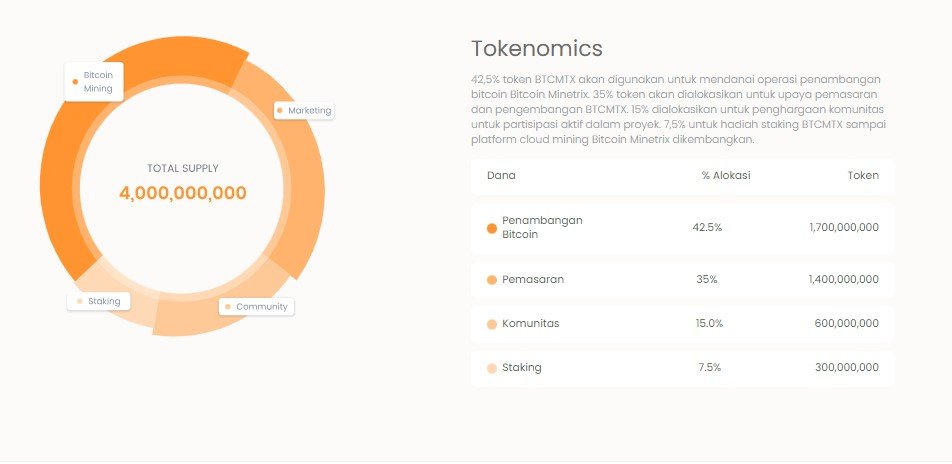Screen dimensions: 952x464
Task: Click the TOTAL SUPPLY caption in chart center
Action: (x=183, y=168)
